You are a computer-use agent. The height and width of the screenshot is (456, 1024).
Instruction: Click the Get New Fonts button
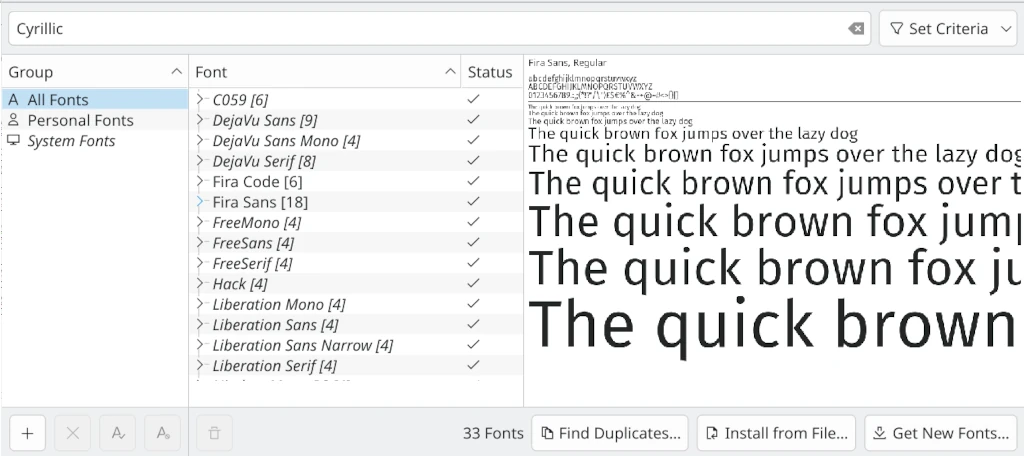940,433
